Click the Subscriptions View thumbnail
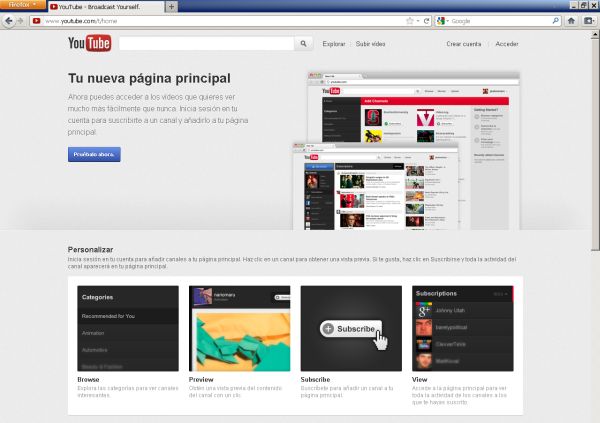This screenshot has width=600, height=423. 463,328
